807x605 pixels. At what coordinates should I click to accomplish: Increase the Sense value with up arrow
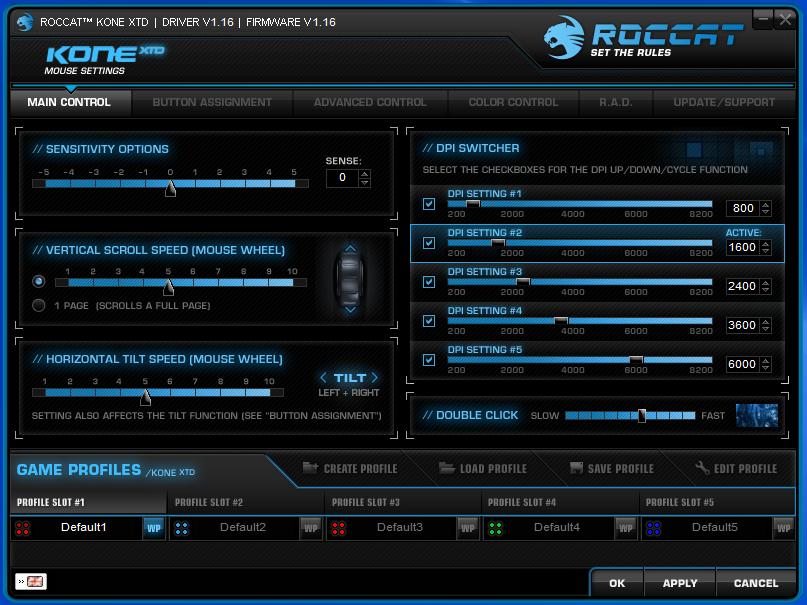tap(364, 173)
